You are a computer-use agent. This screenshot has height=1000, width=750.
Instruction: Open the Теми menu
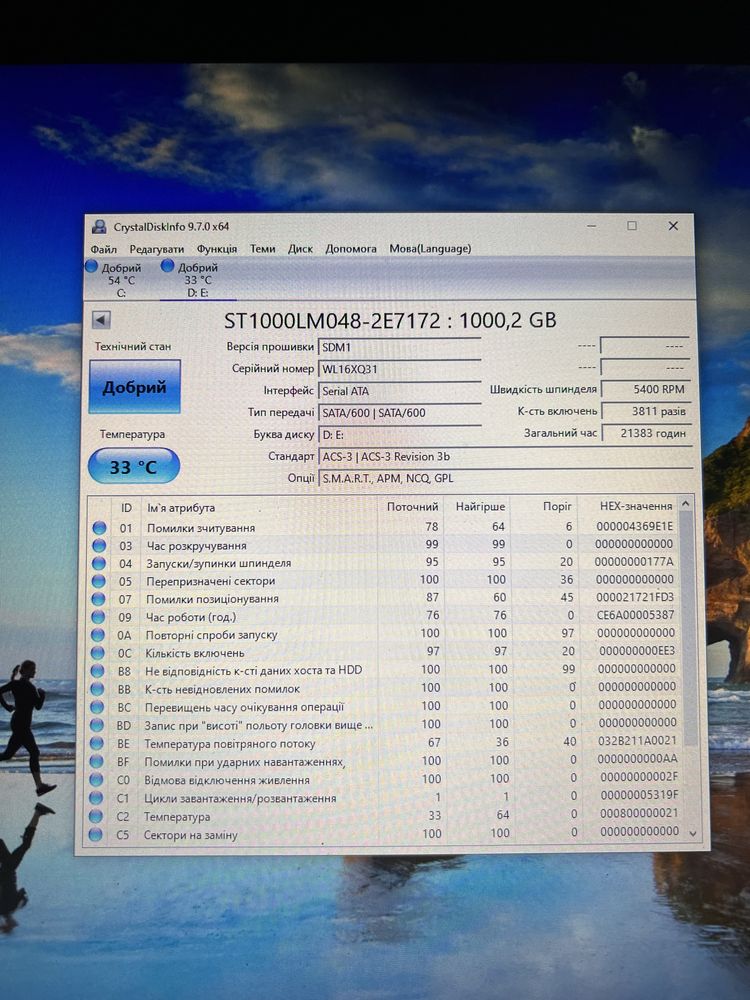pyautogui.click(x=262, y=249)
